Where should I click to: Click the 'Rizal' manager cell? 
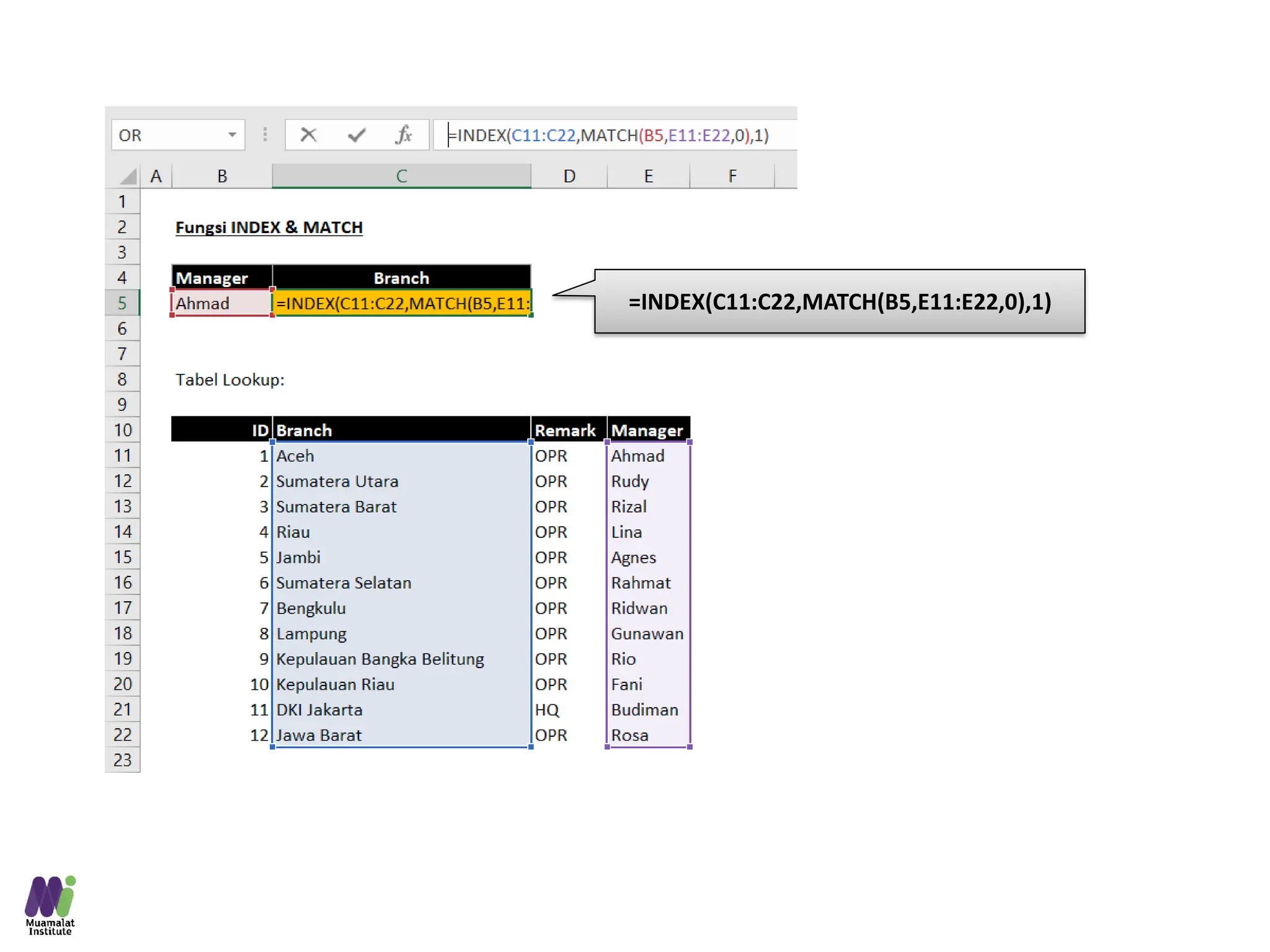pyautogui.click(x=649, y=506)
